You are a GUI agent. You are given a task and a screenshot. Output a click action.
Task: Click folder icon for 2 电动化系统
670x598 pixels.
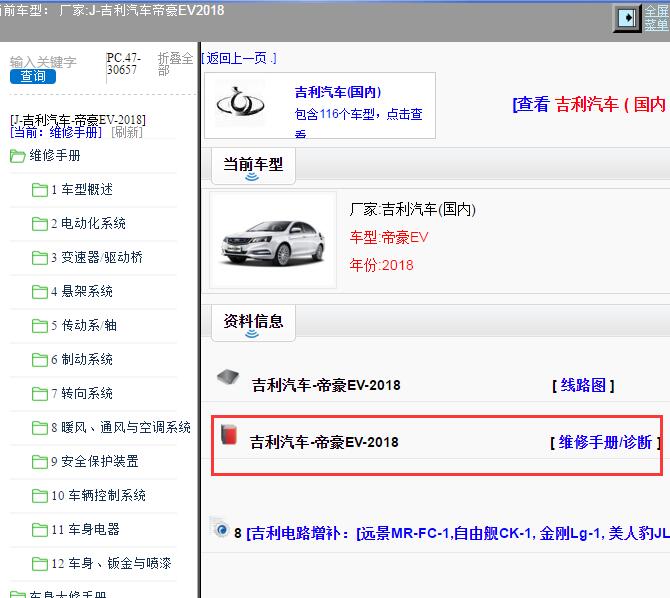[40, 224]
